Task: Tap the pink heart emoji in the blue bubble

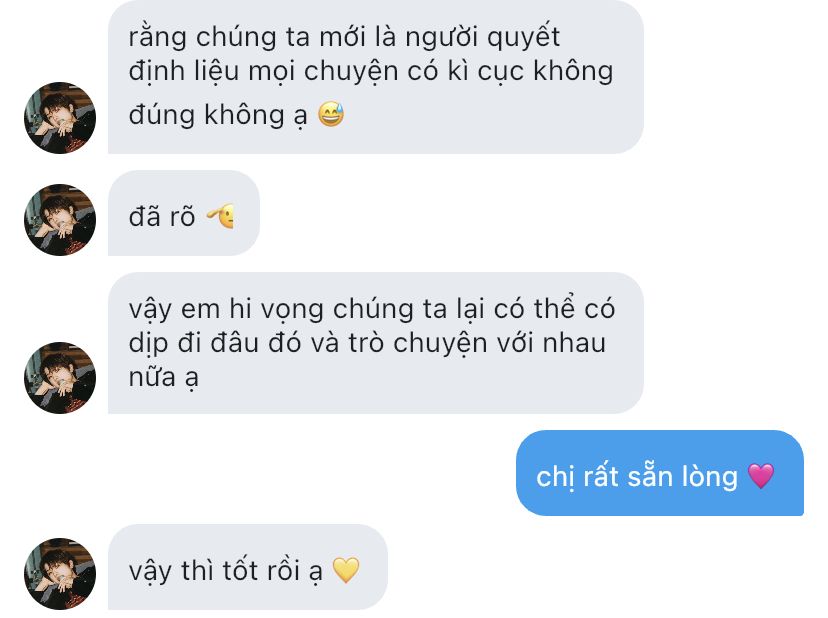Action: [x=761, y=475]
